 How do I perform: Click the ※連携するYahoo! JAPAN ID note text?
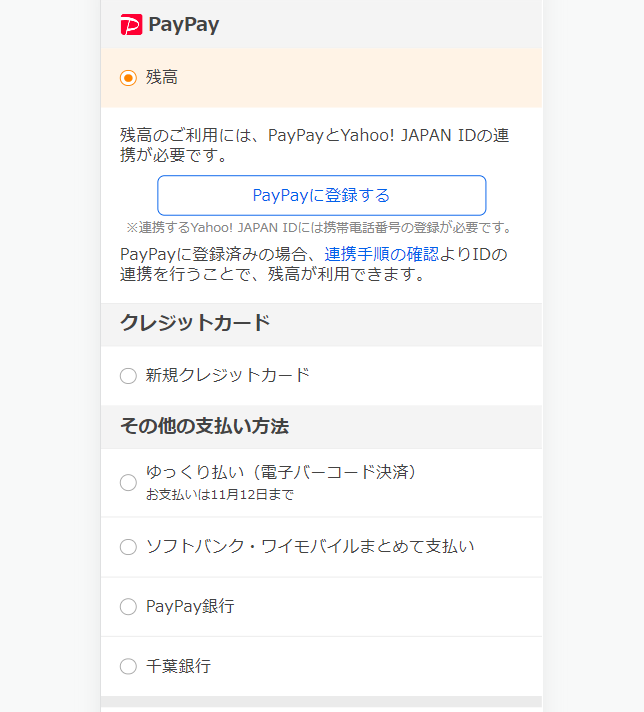[x=319, y=227]
